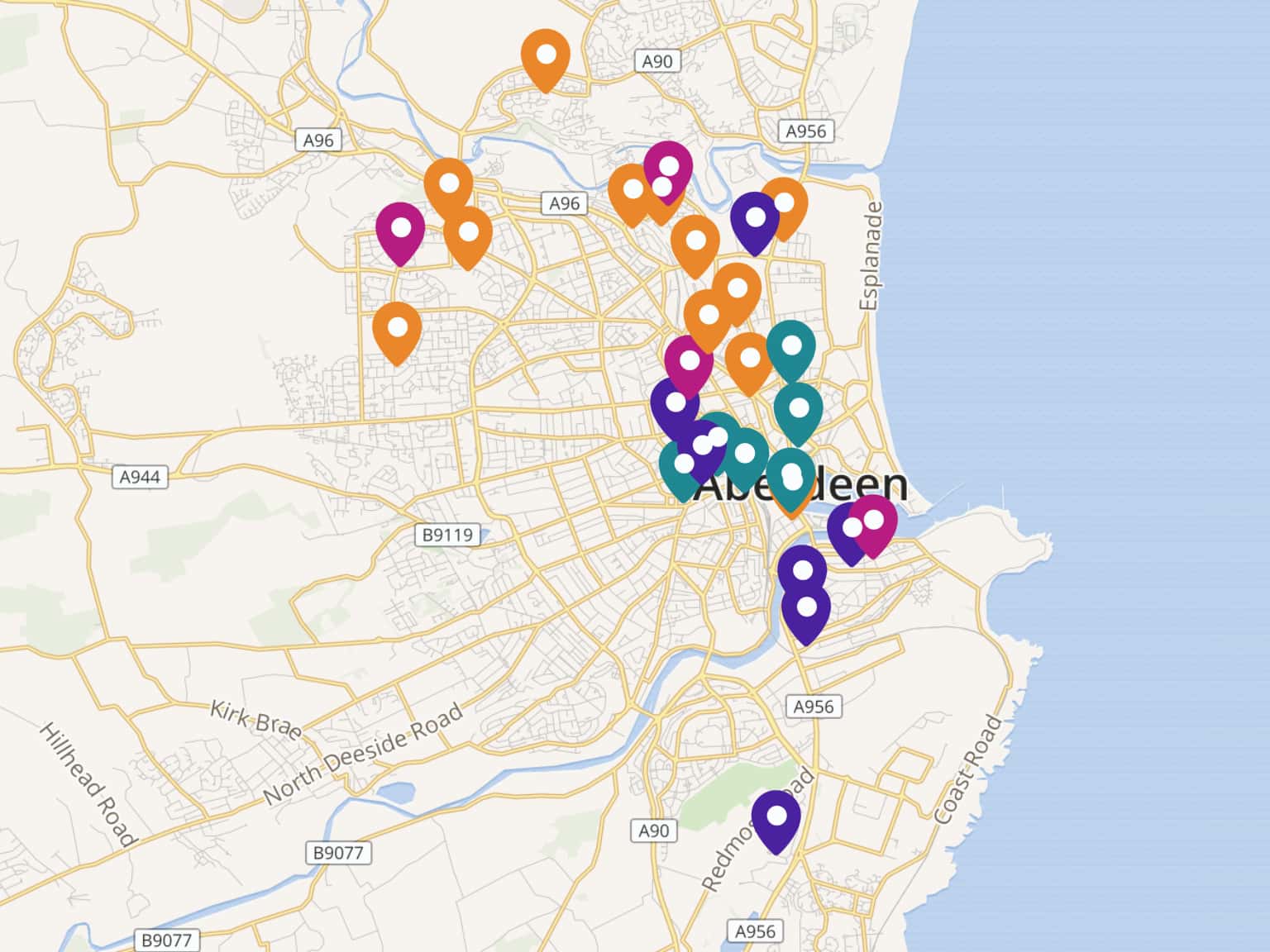Screen dimensions: 1270x952
Task: Select the northernmost teal marker
Action: click(x=791, y=348)
